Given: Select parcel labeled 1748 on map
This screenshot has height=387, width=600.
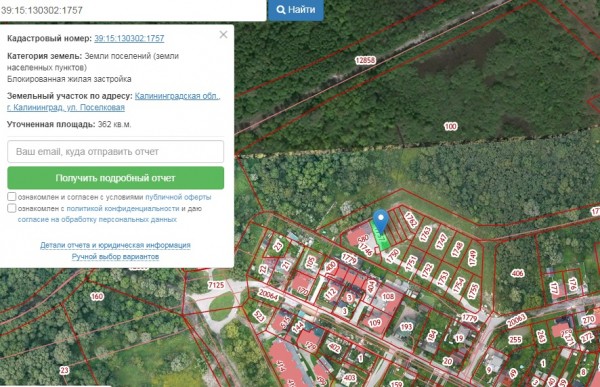Looking at the screenshot, I should click(x=457, y=249).
